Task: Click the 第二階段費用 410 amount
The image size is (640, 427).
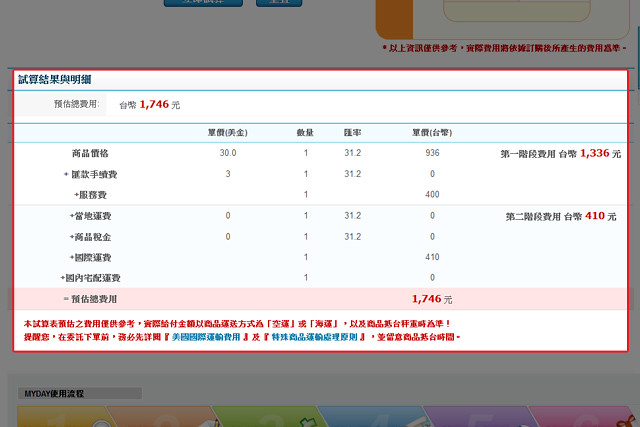Action: (x=595, y=216)
